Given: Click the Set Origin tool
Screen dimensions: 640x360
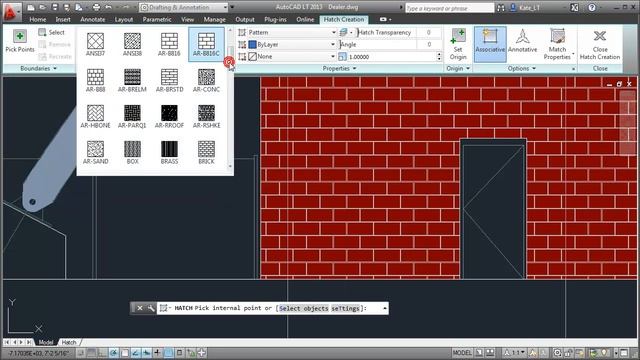Looking at the screenshot, I should tap(458, 44).
